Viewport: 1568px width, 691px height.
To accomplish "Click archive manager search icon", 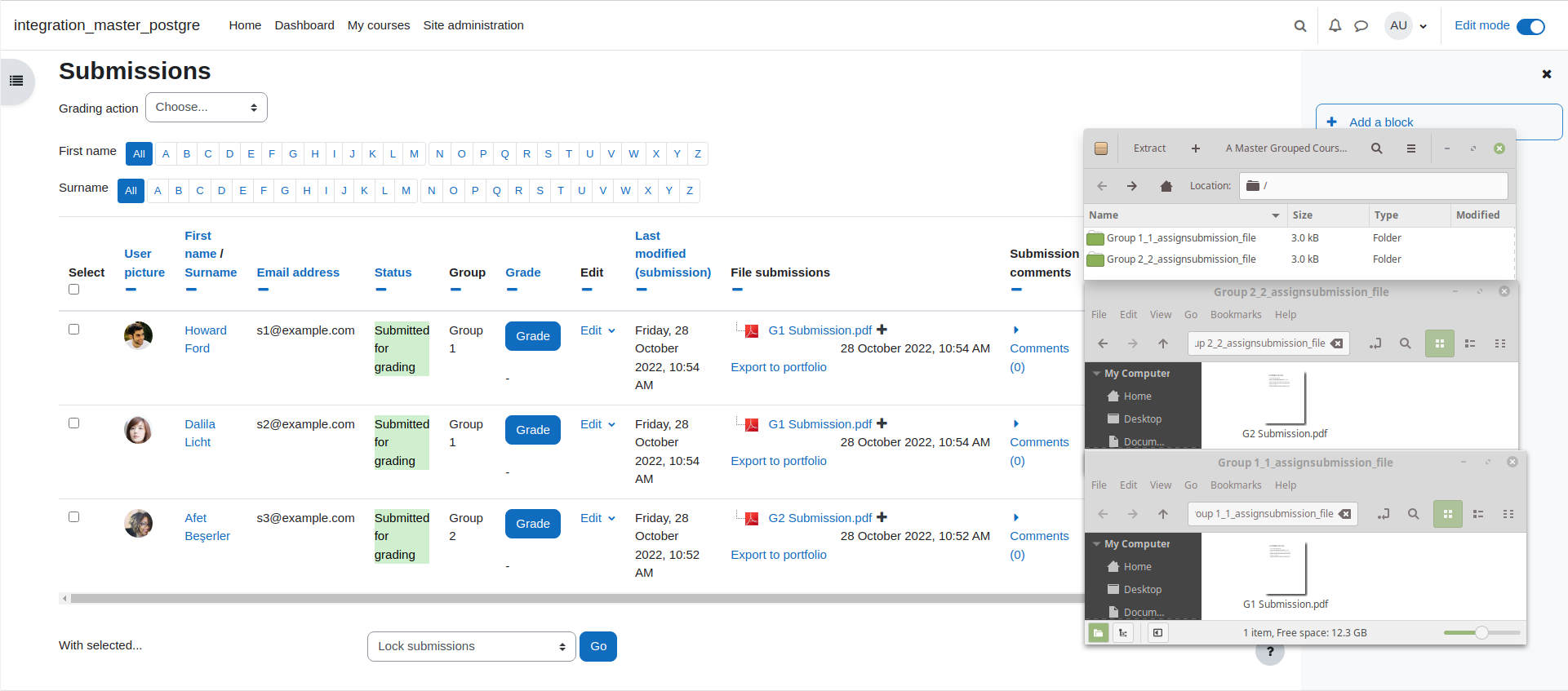I will click(x=1377, y=148).
